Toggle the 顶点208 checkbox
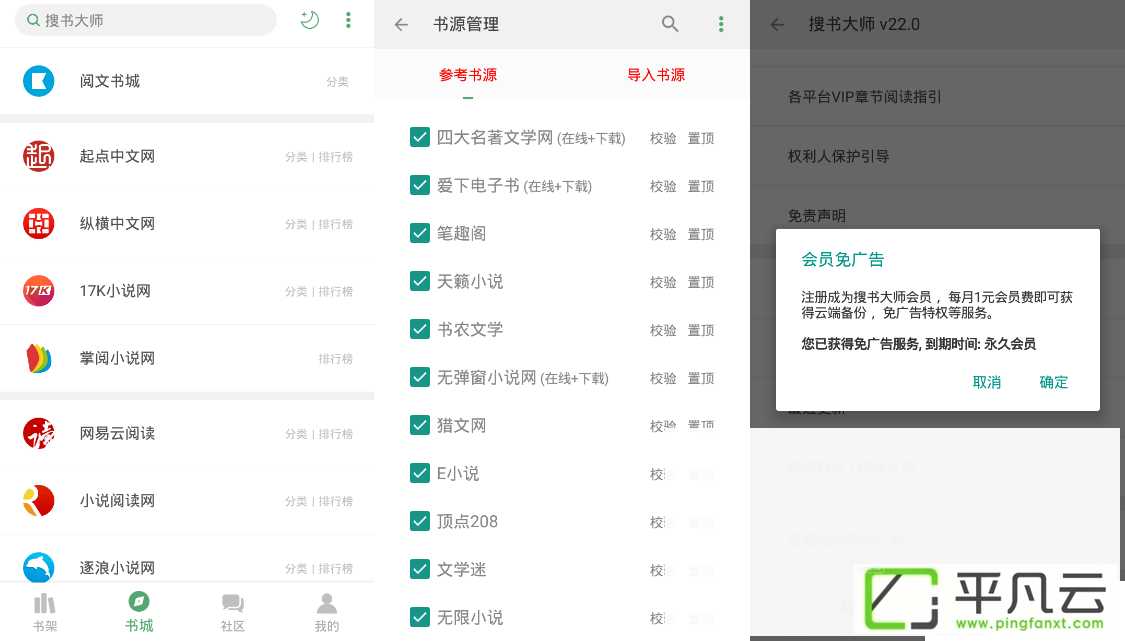The image size is (1125, 641). click(420, 521)
